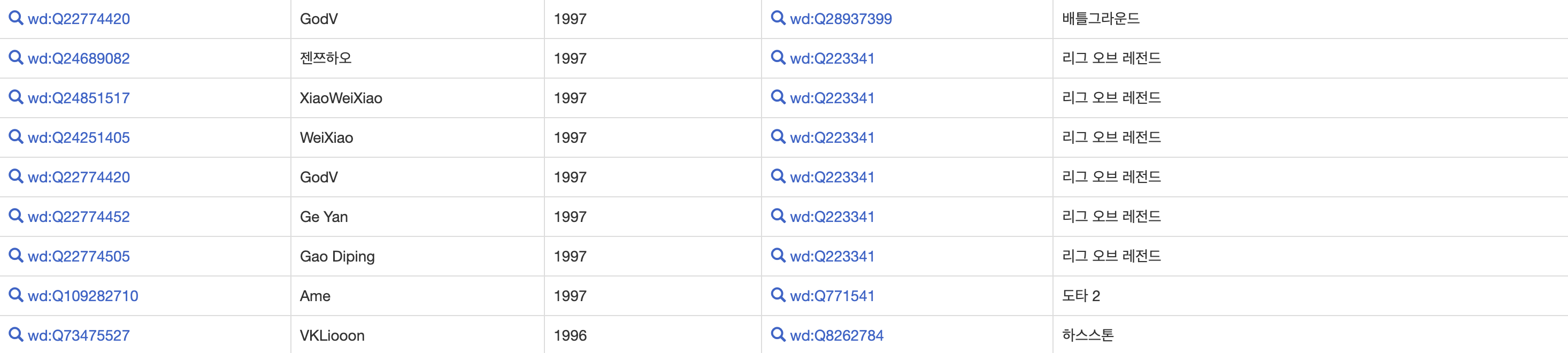Image resolution: width=1568 pixels, height=353 pixels.
Task: Open the wd:Q24251405 link for WeiXiao
Action: (79, 137)
